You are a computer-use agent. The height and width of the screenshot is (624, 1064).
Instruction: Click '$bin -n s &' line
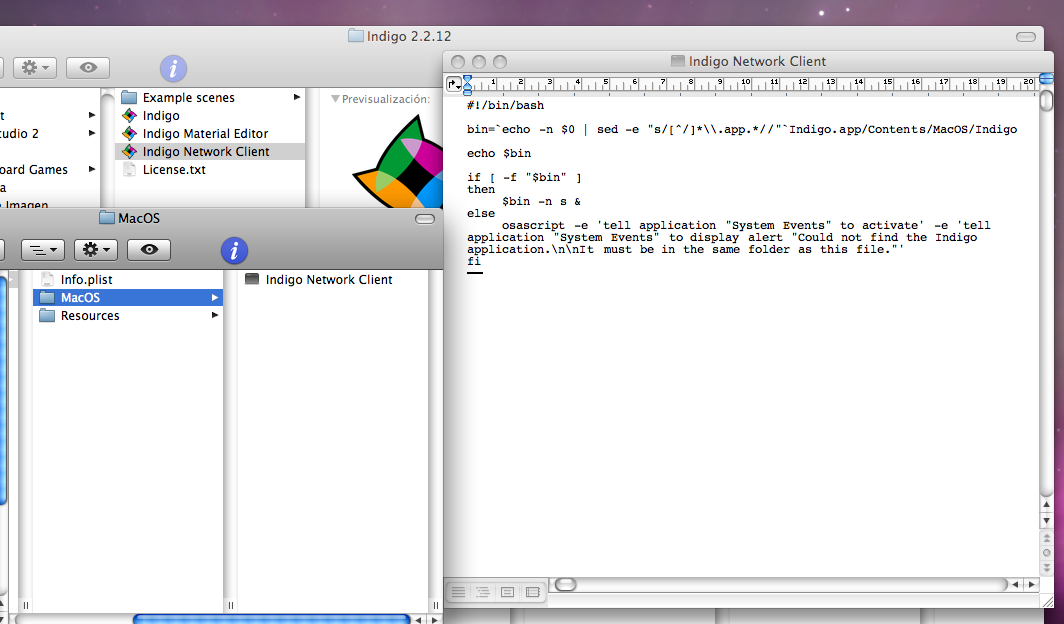[x=542, y=201]
